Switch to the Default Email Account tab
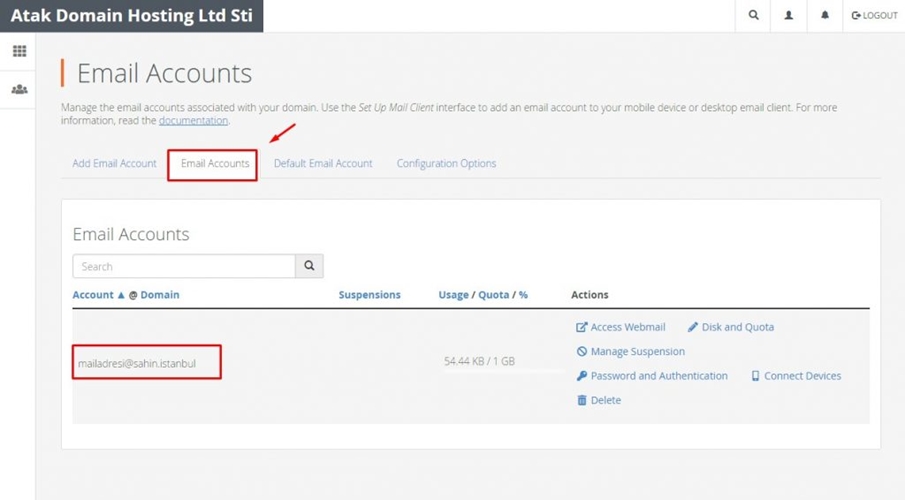905x500 pixels. click(x=323, y=163)
